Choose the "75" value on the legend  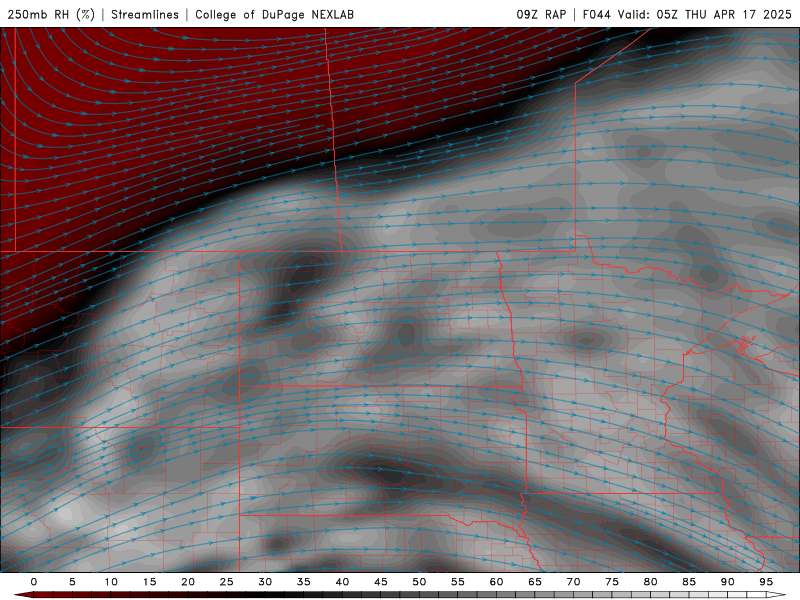tap(612, 582)
